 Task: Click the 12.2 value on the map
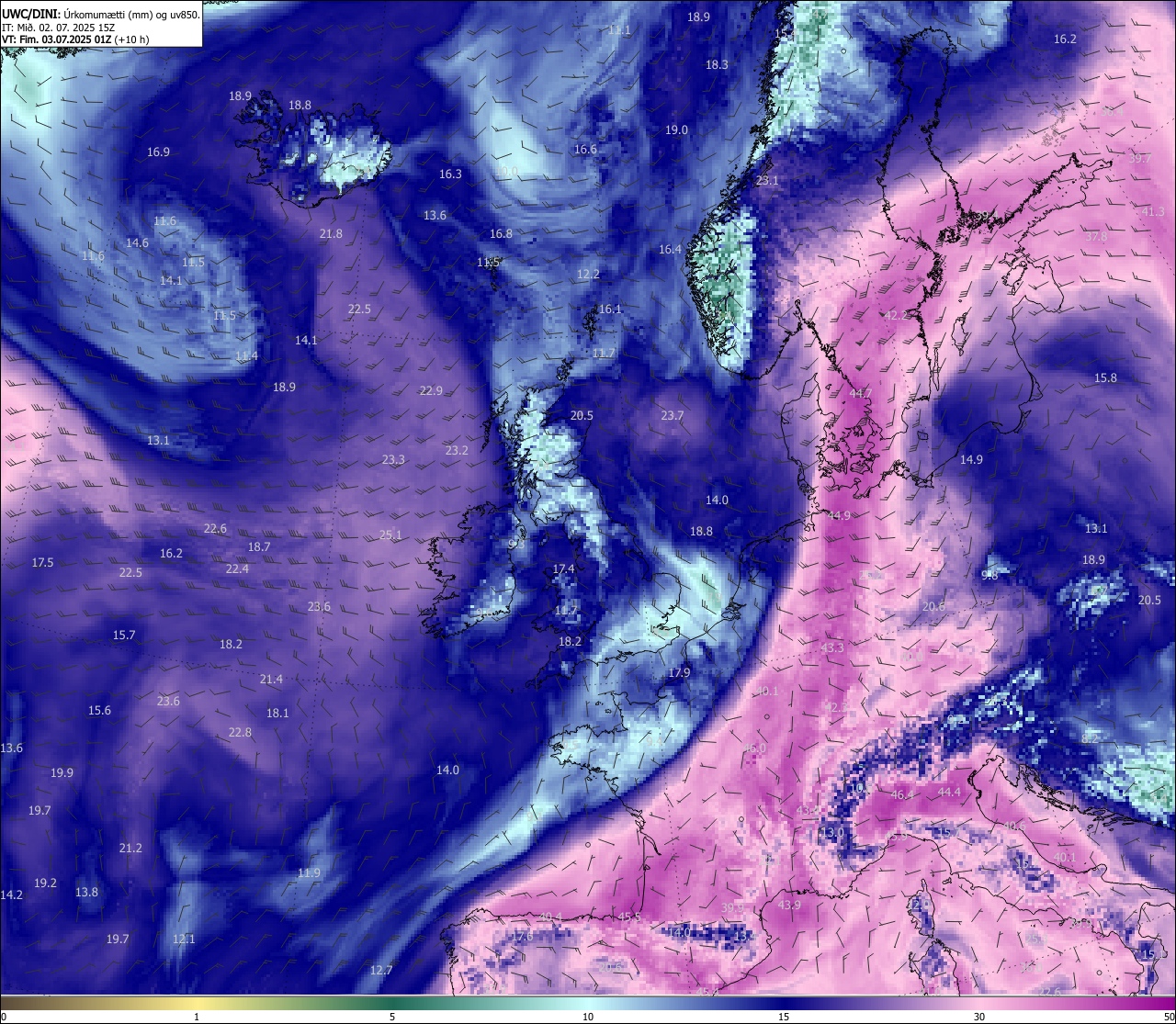pyautogui.click(x=588, y=274)
